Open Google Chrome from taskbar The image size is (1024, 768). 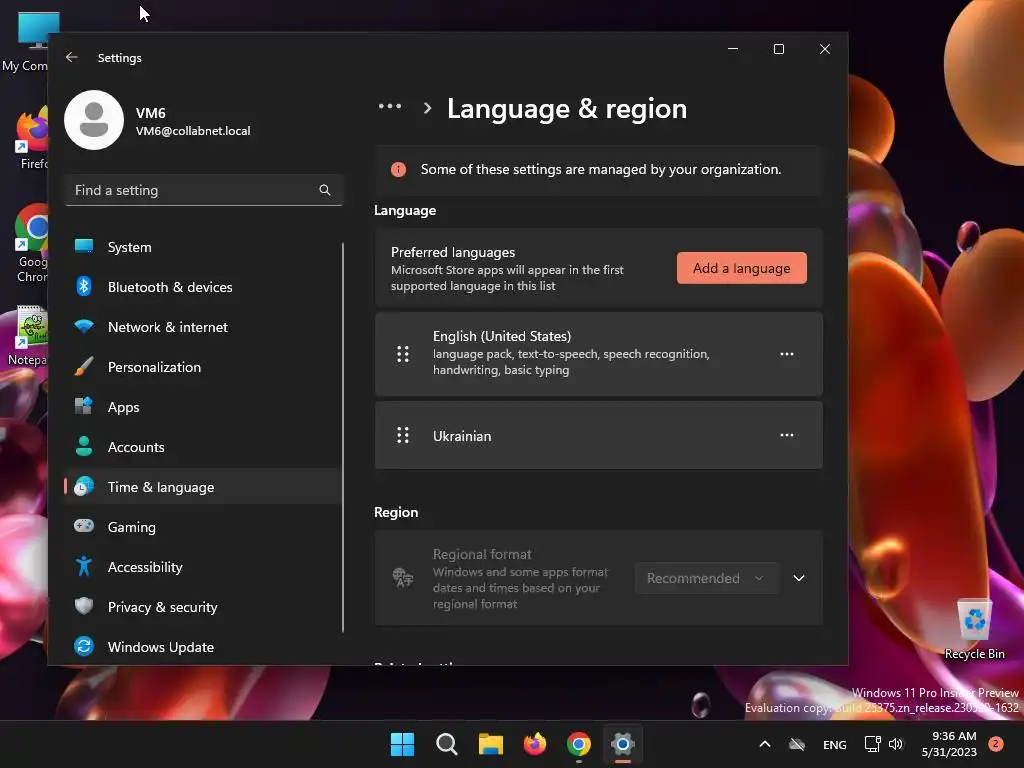click(x=579, y=744)
